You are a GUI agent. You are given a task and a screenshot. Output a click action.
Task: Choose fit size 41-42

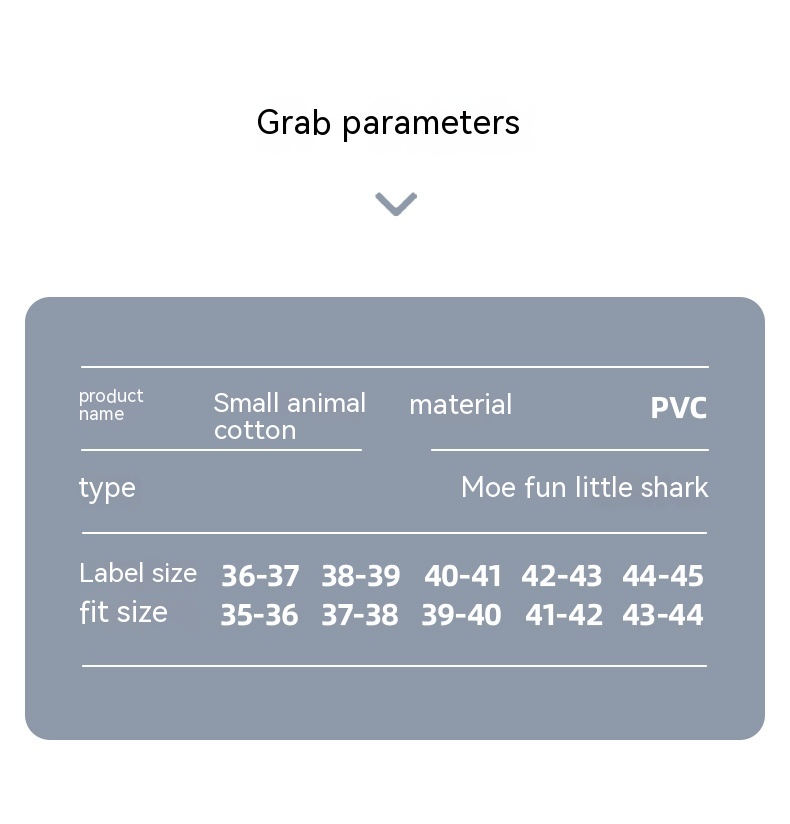click(x=563, y=615)
